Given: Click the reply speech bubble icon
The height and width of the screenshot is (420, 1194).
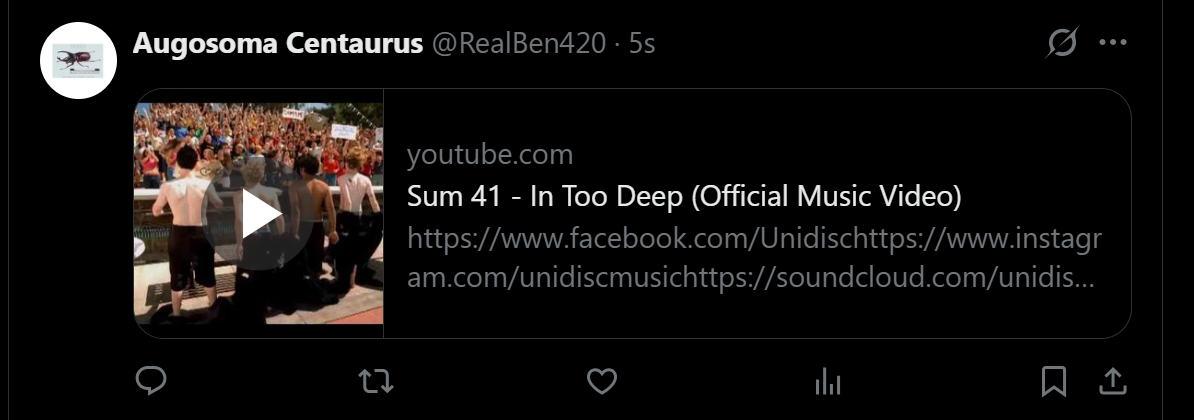Looking at the screenshot, I should (150, 381).
